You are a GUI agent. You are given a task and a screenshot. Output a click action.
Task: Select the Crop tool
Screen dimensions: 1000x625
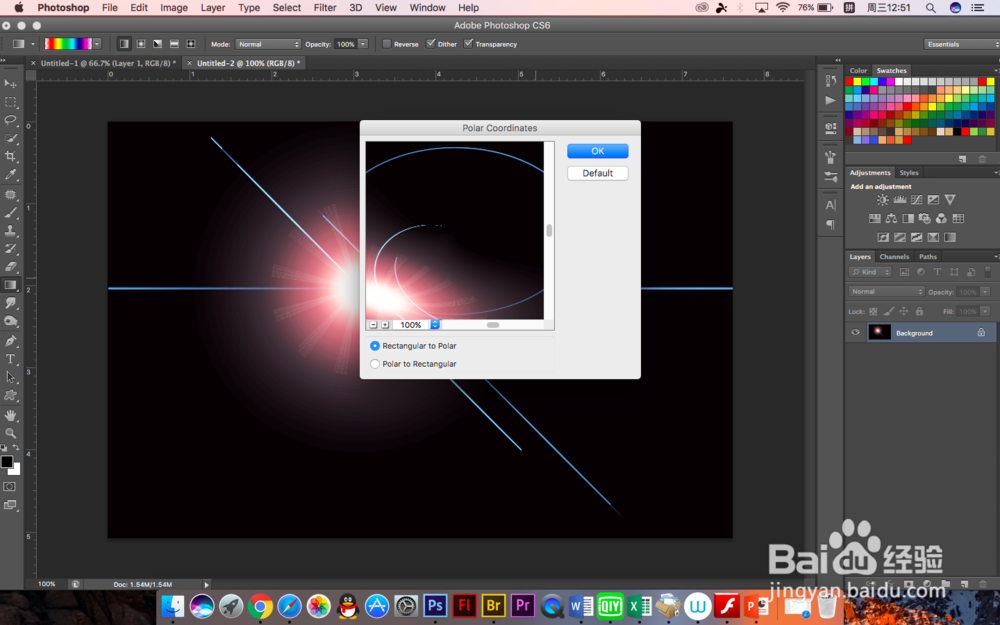pos(10,156)
